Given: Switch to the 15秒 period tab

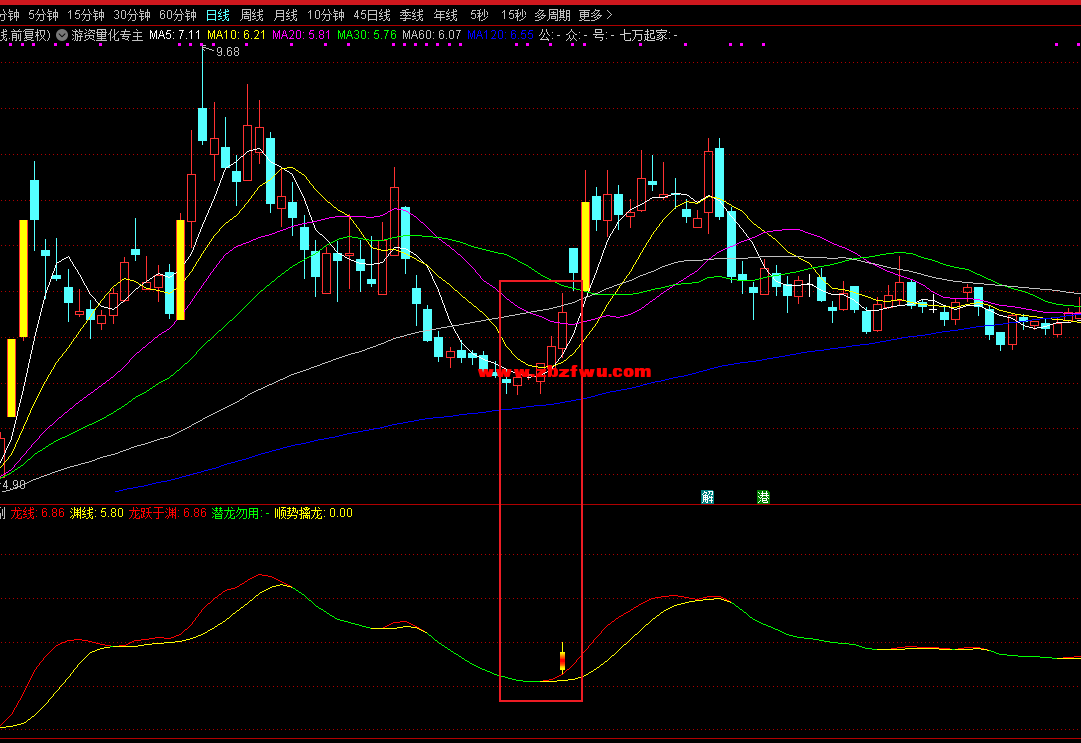Looking at the screenshot, I should pyautogui.click(x=514, y=15).
